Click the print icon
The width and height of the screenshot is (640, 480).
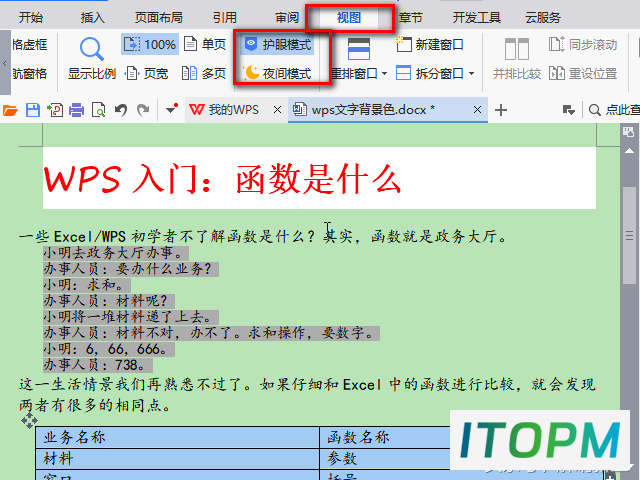76,110
